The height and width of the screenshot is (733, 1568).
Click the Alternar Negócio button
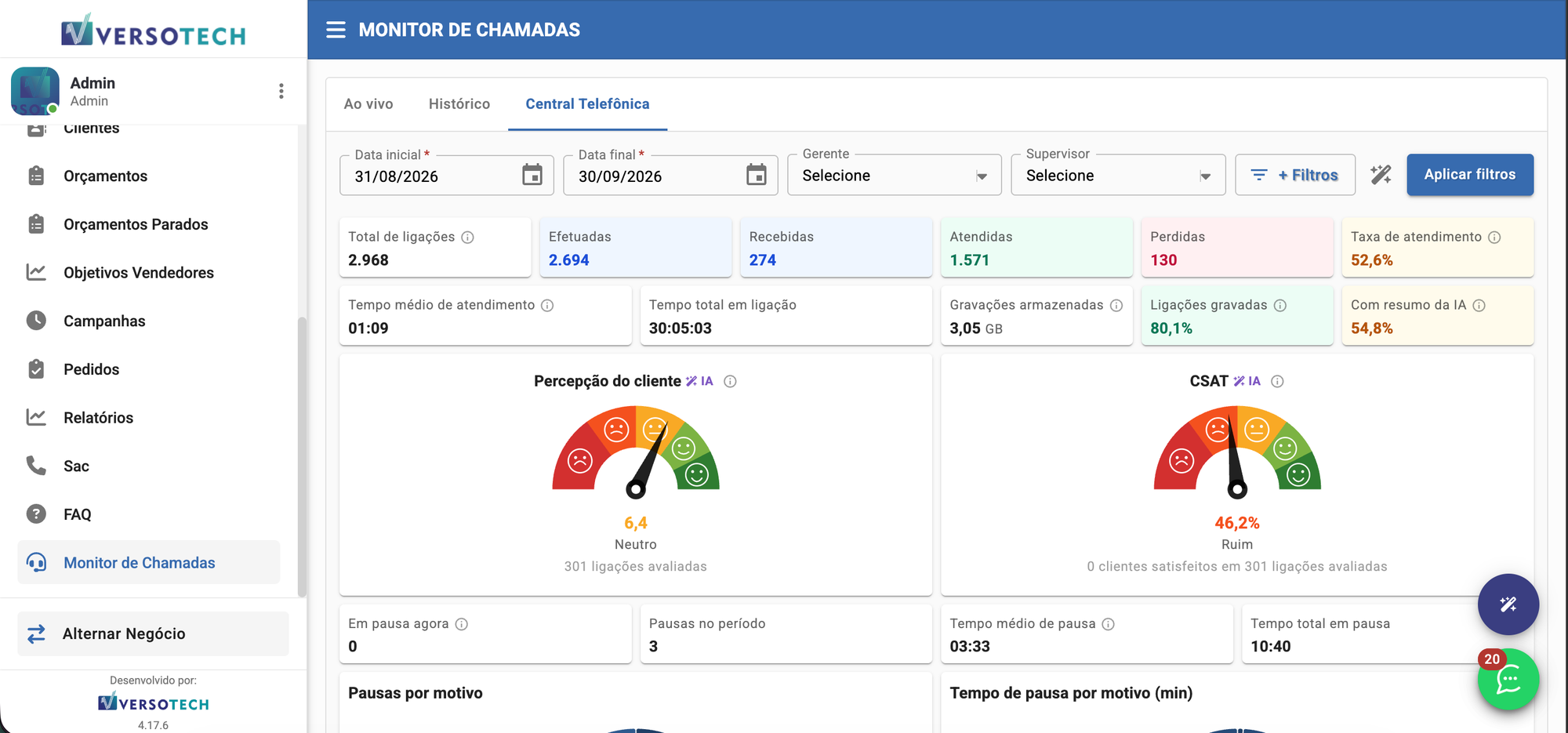pos(153,633)
